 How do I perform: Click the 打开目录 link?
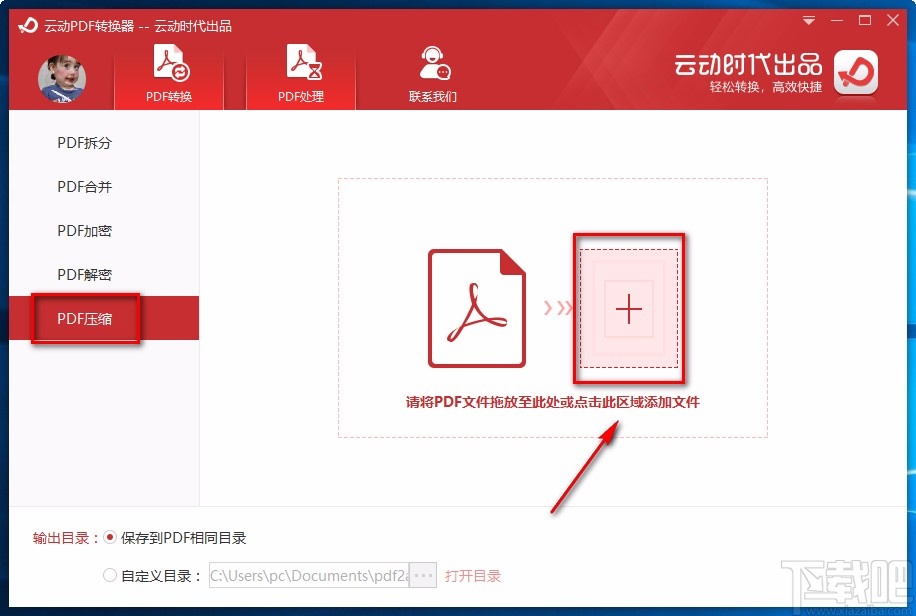coord(473,575)
